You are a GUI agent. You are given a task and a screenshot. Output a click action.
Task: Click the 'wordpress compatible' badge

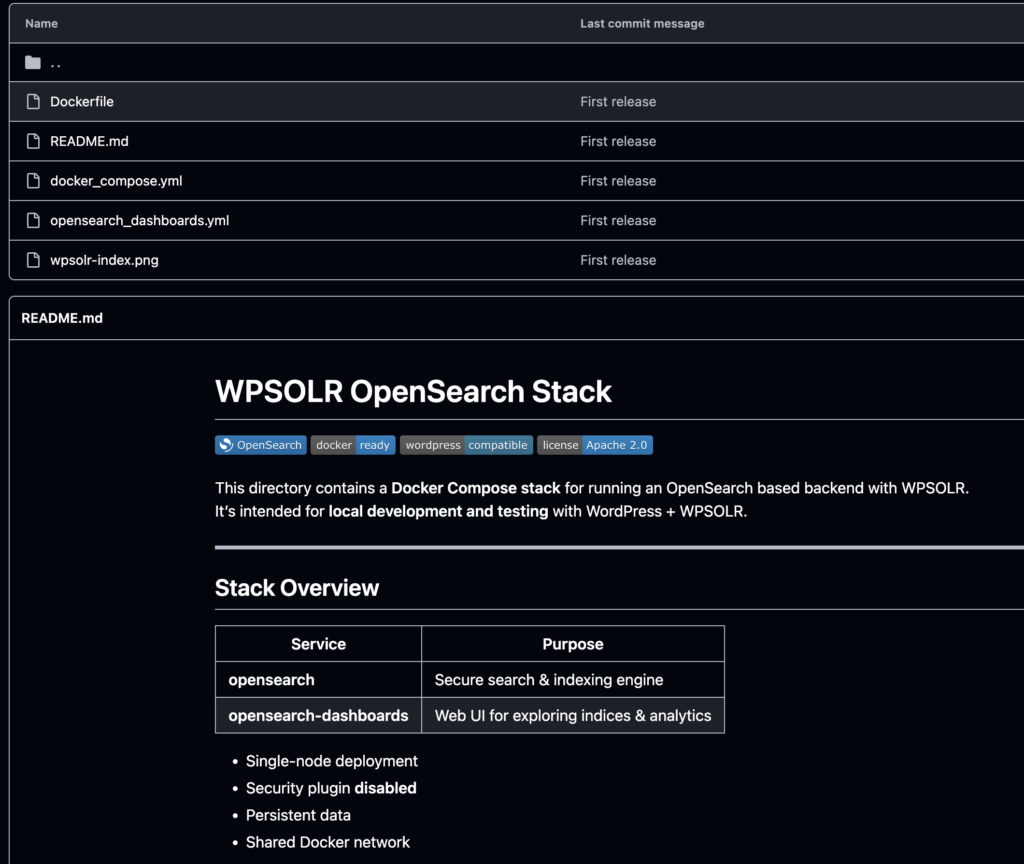(x=466, y=445)
